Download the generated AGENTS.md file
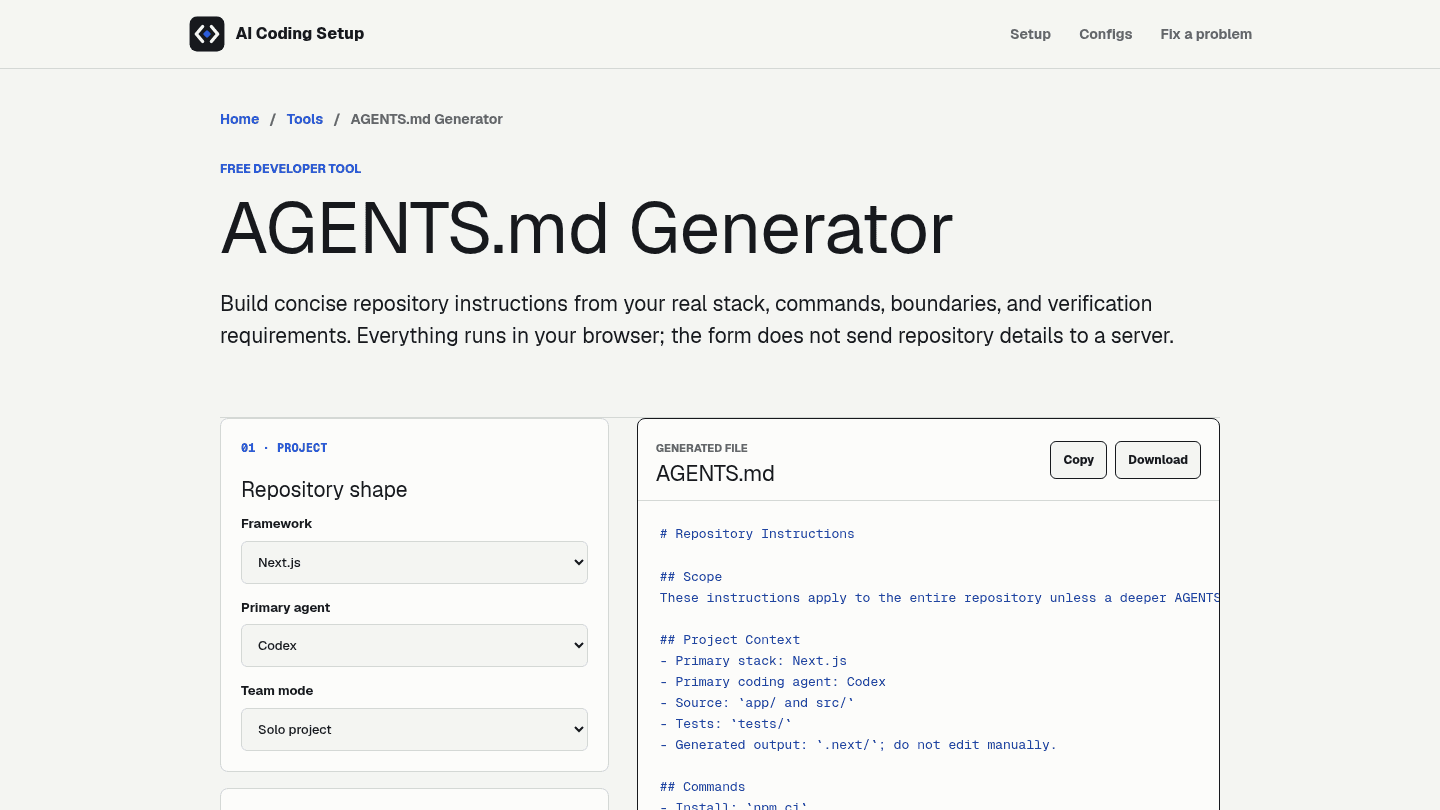The image size is (1440, 810). [x=1158, y=460]
